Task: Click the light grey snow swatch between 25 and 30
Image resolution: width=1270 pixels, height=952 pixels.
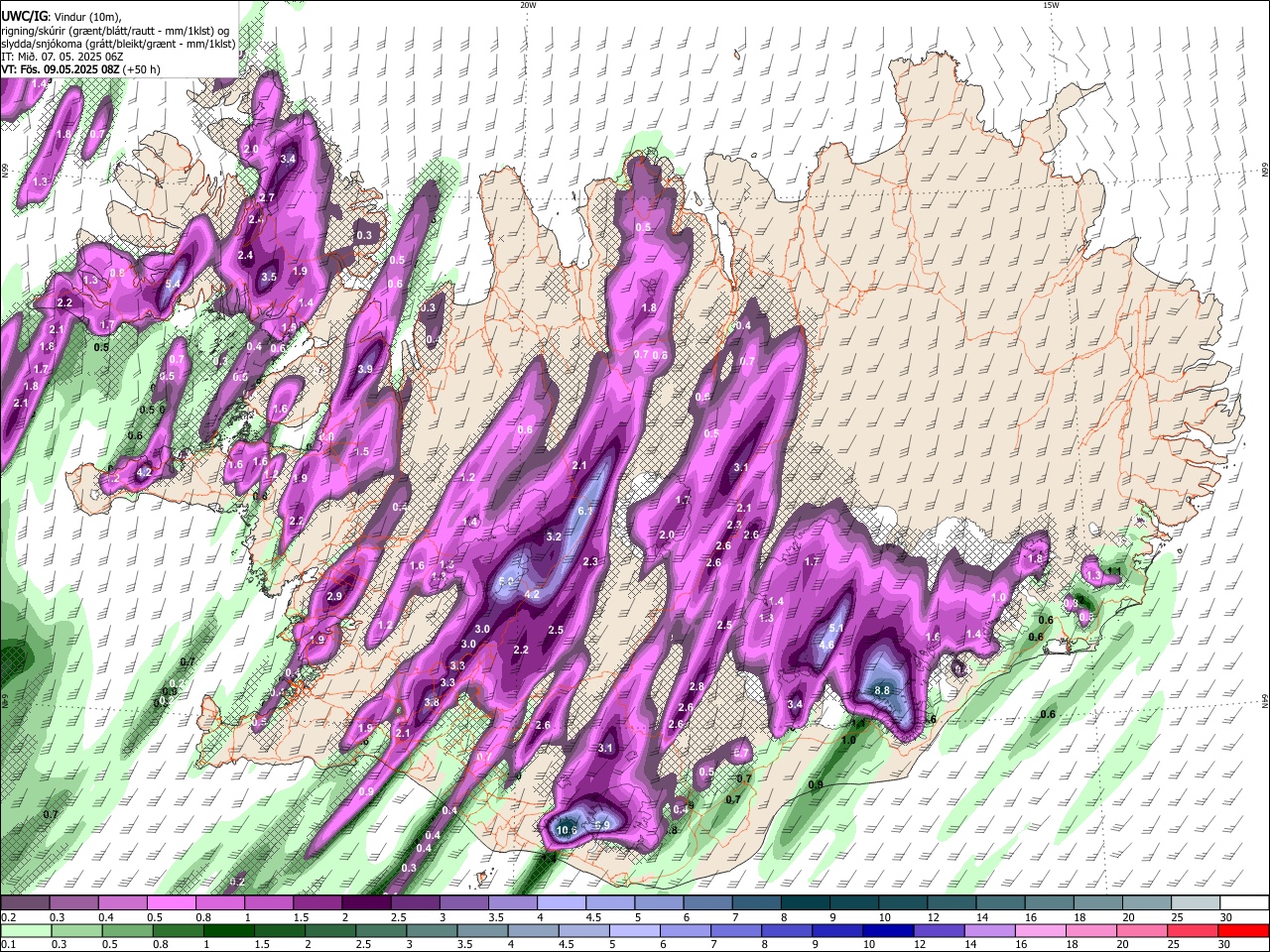Action: click(x=1196, y=903)
